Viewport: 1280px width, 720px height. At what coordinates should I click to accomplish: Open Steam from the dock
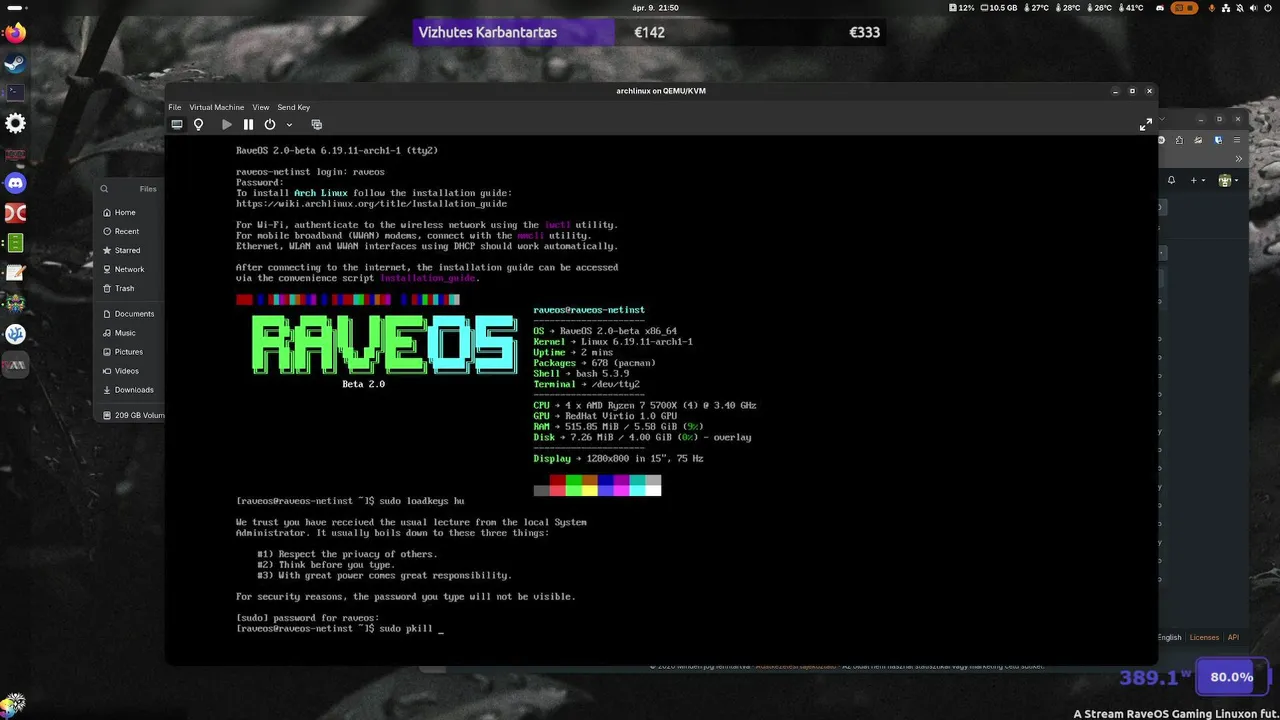[x=15, y=63]
